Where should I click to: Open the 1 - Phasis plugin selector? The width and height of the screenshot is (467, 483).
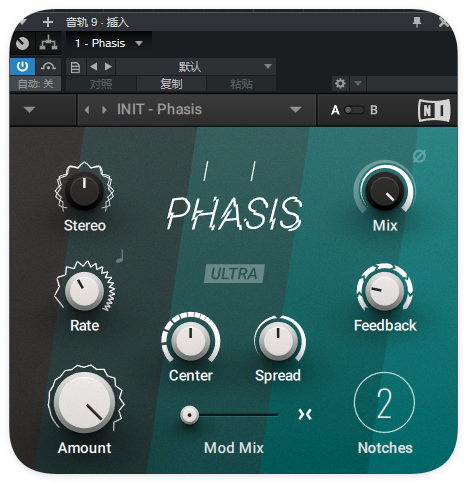coord(109,43)
